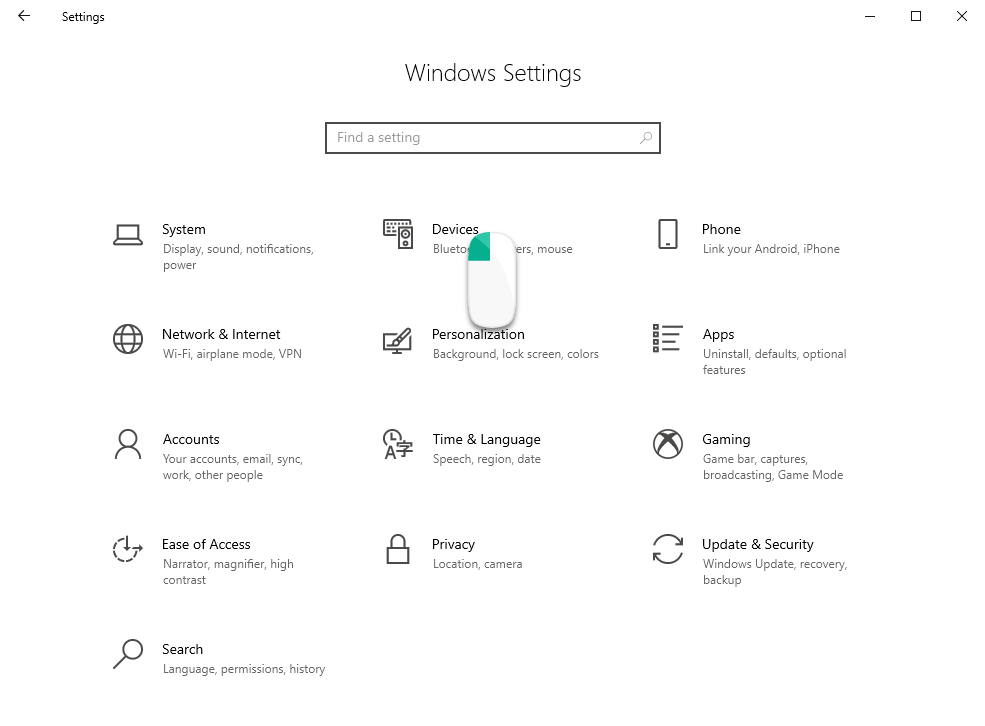Click the Apps list icon

667,338
